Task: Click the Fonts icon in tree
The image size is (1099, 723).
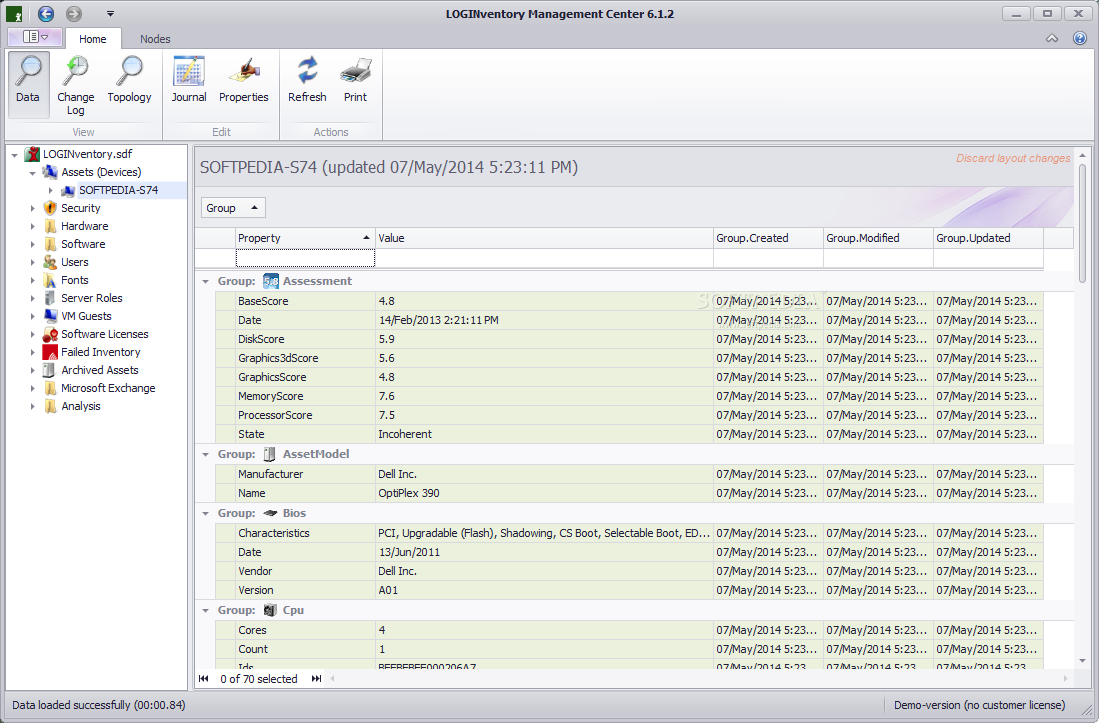Action: click(50, 280)
